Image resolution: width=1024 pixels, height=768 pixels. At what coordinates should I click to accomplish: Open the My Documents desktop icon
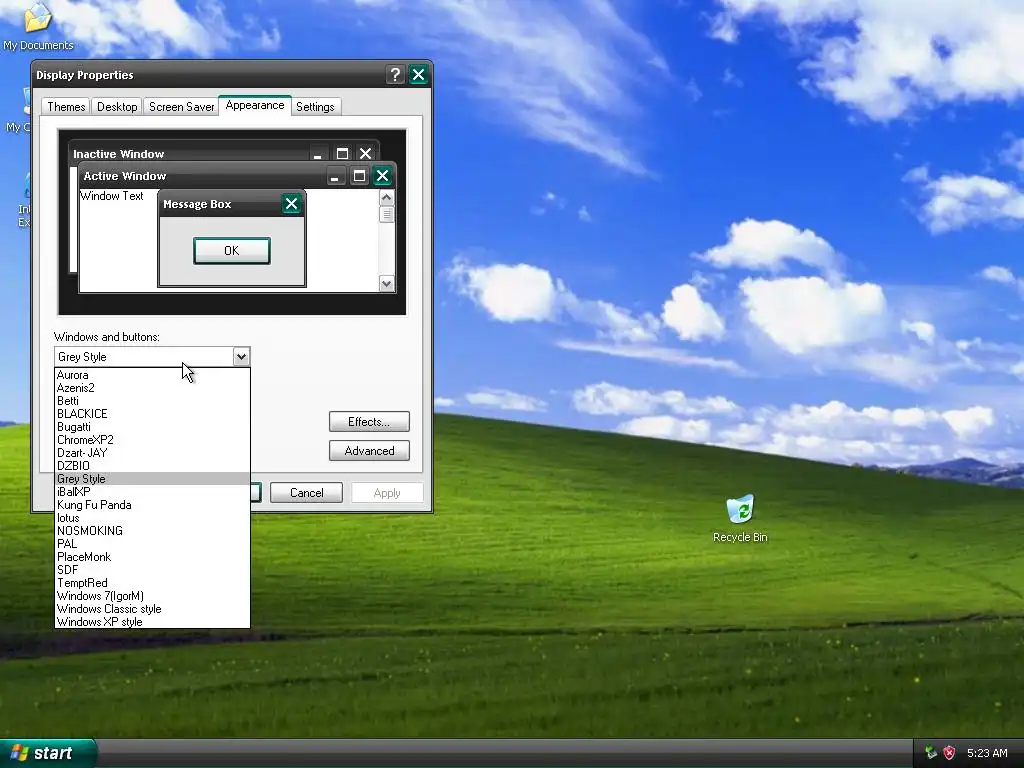click(38, 26)
